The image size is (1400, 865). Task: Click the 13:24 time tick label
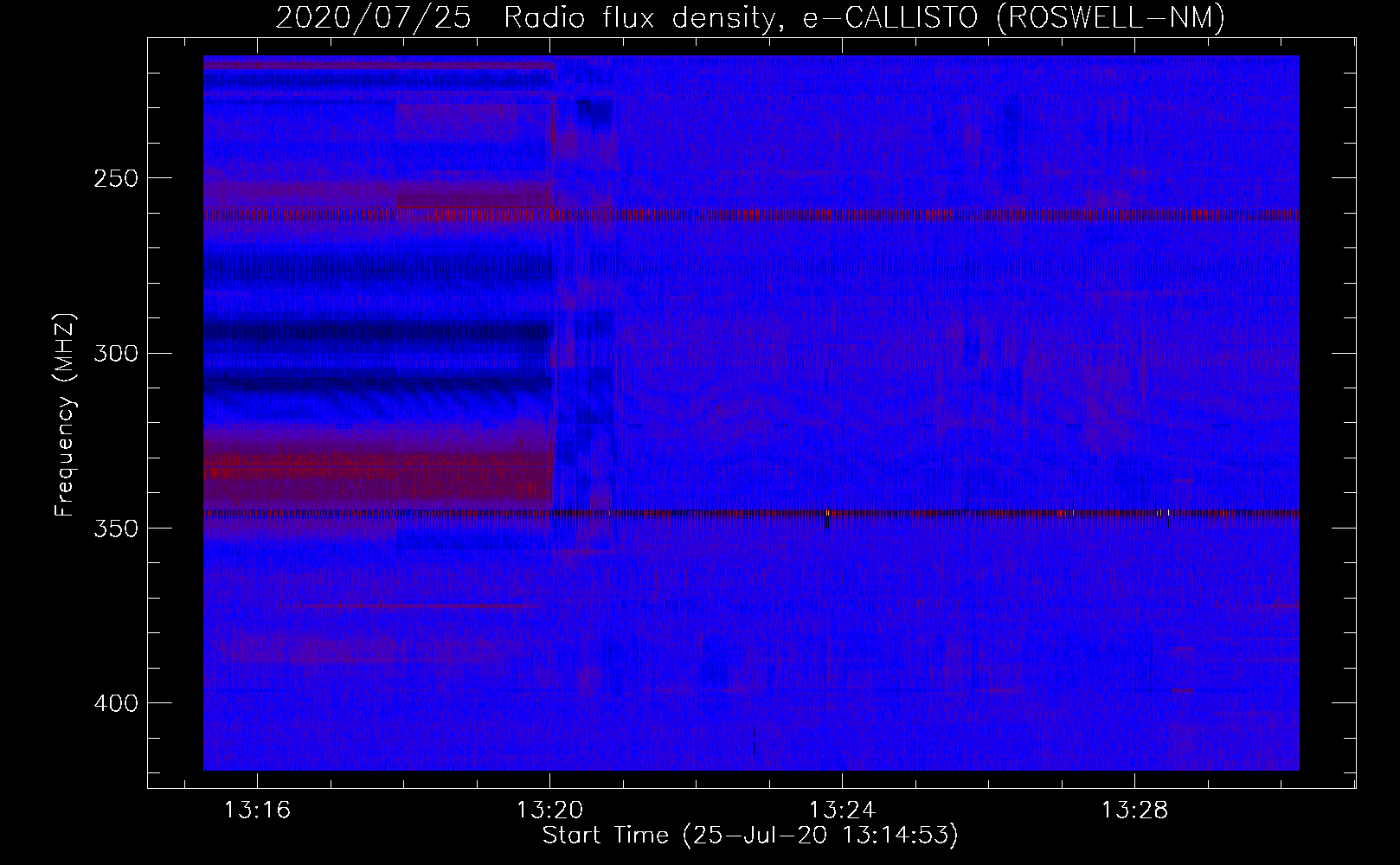pyautogui.click(x=842, y=811)
